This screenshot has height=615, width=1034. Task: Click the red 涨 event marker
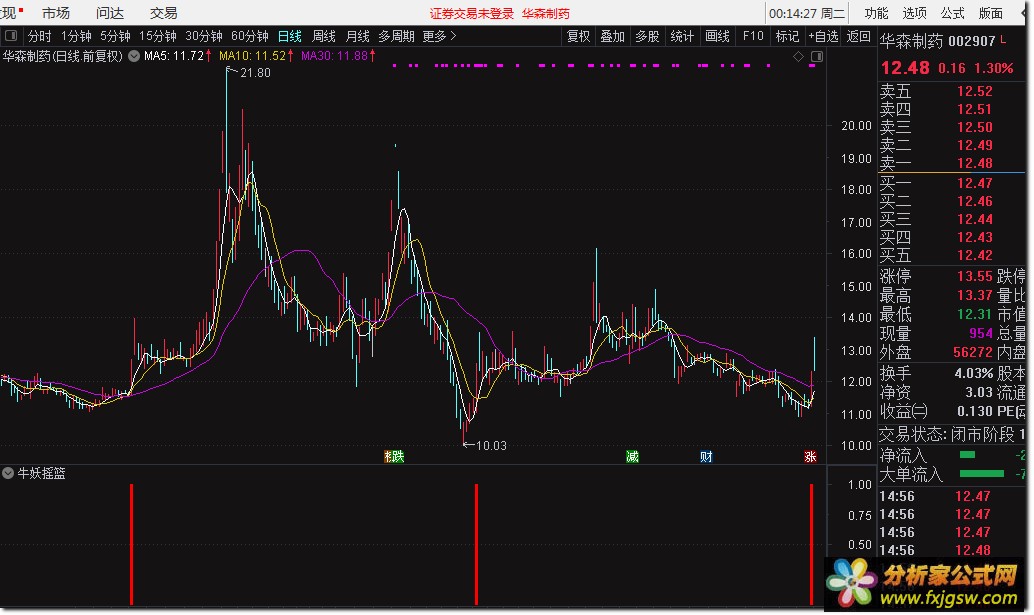pyautogui.click(x=810, y=456)
